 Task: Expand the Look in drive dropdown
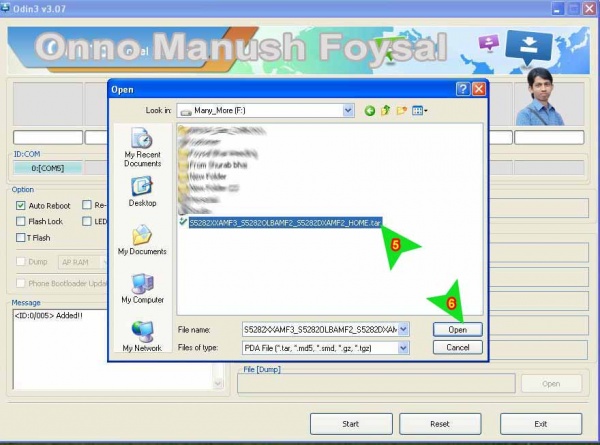pyautogui.click(x=348, y=111)
